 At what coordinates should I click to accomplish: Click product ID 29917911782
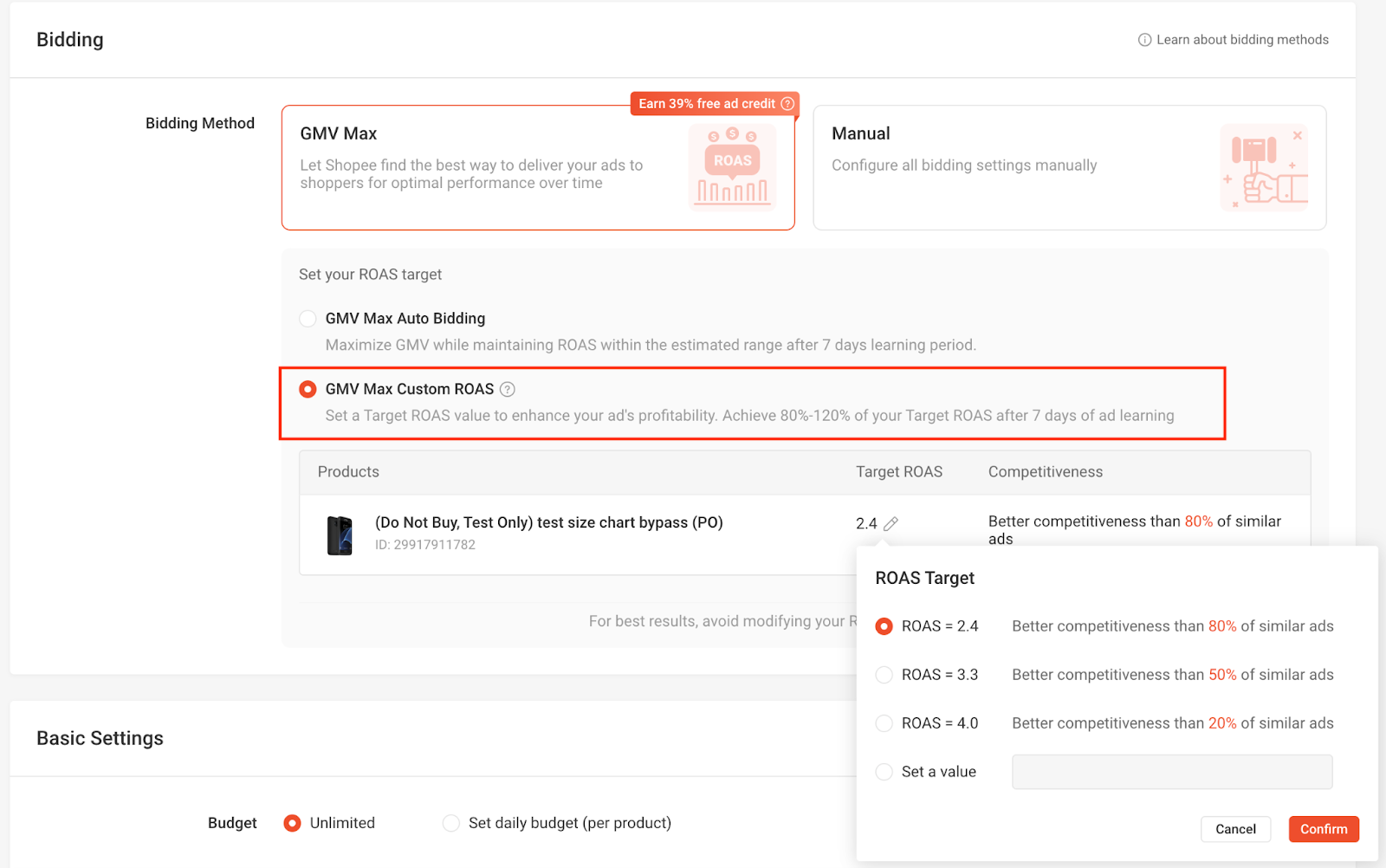tap(425, 545)
